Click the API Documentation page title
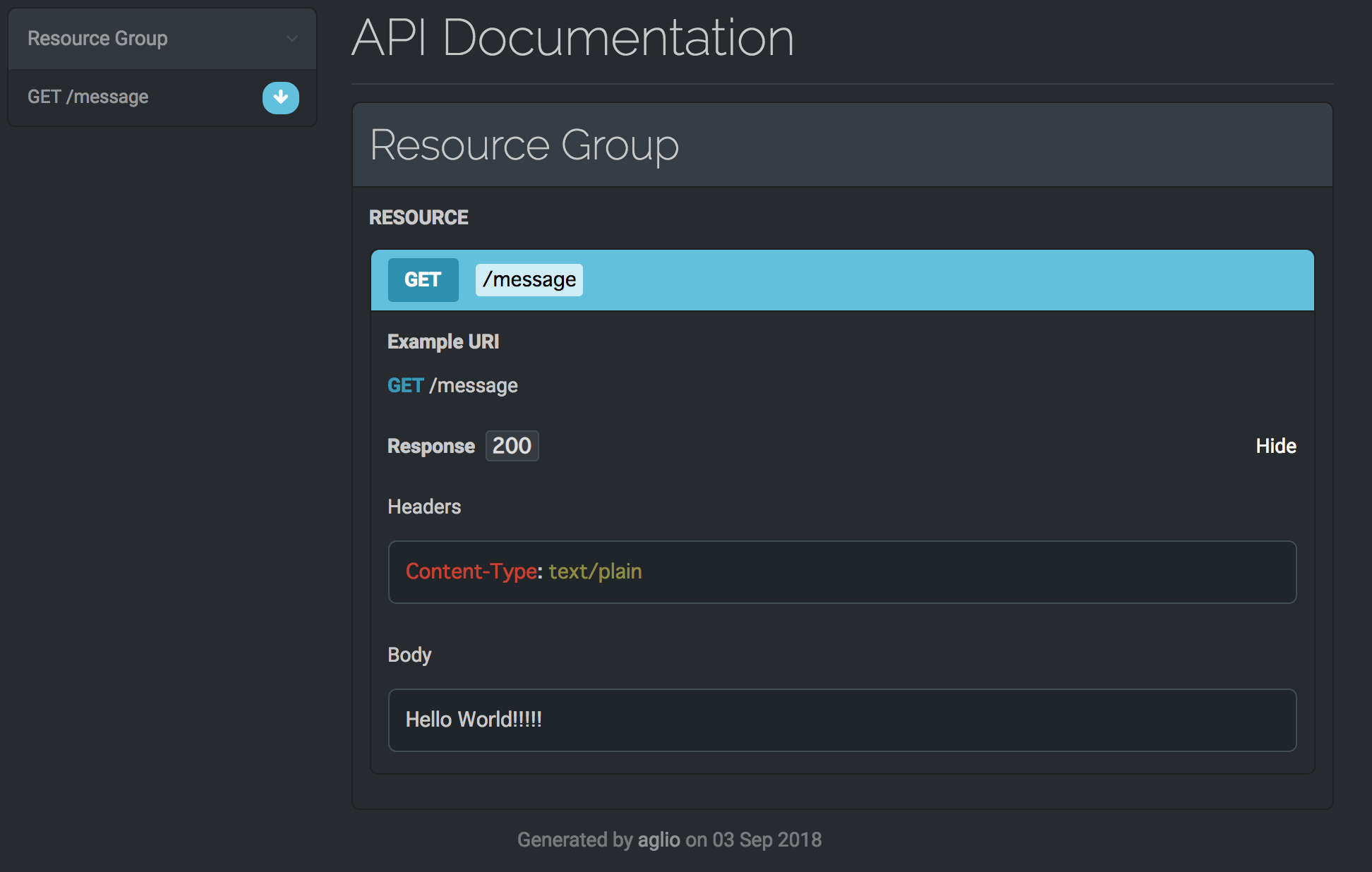Screen dimensions: 1372x872 (573, 37)
